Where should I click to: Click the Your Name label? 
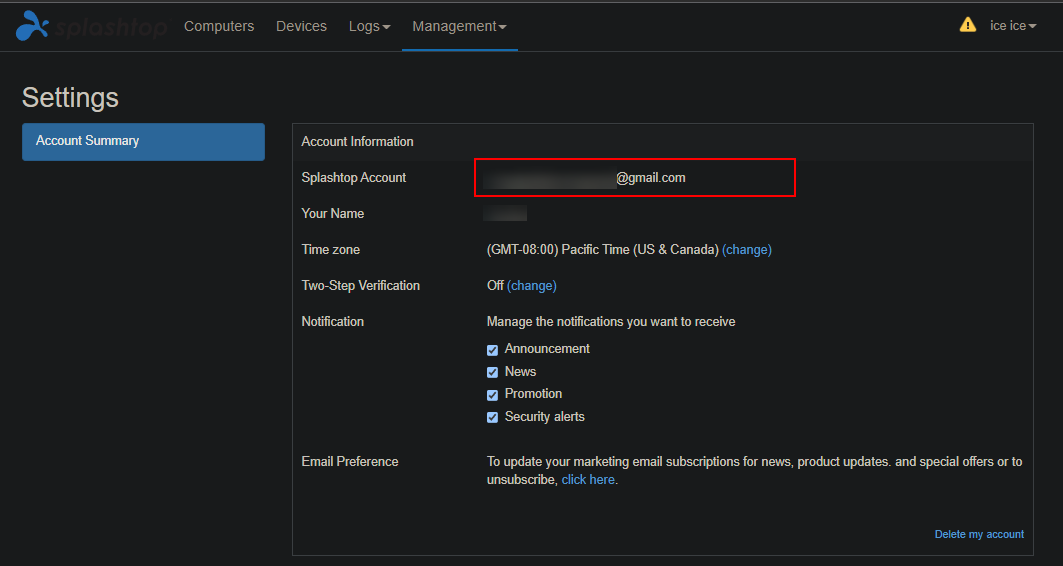pyautogui.click(x=332, y=214)
